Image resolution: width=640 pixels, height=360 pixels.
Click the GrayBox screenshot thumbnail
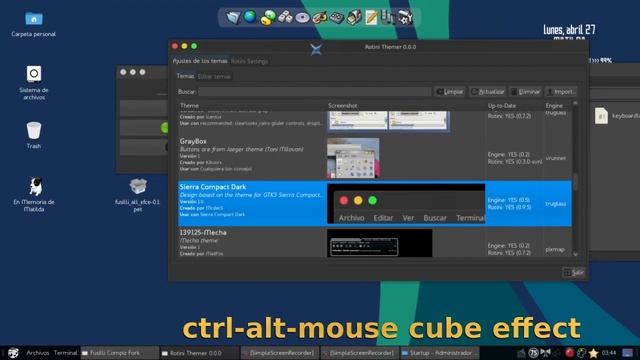[x=353, y=158]
